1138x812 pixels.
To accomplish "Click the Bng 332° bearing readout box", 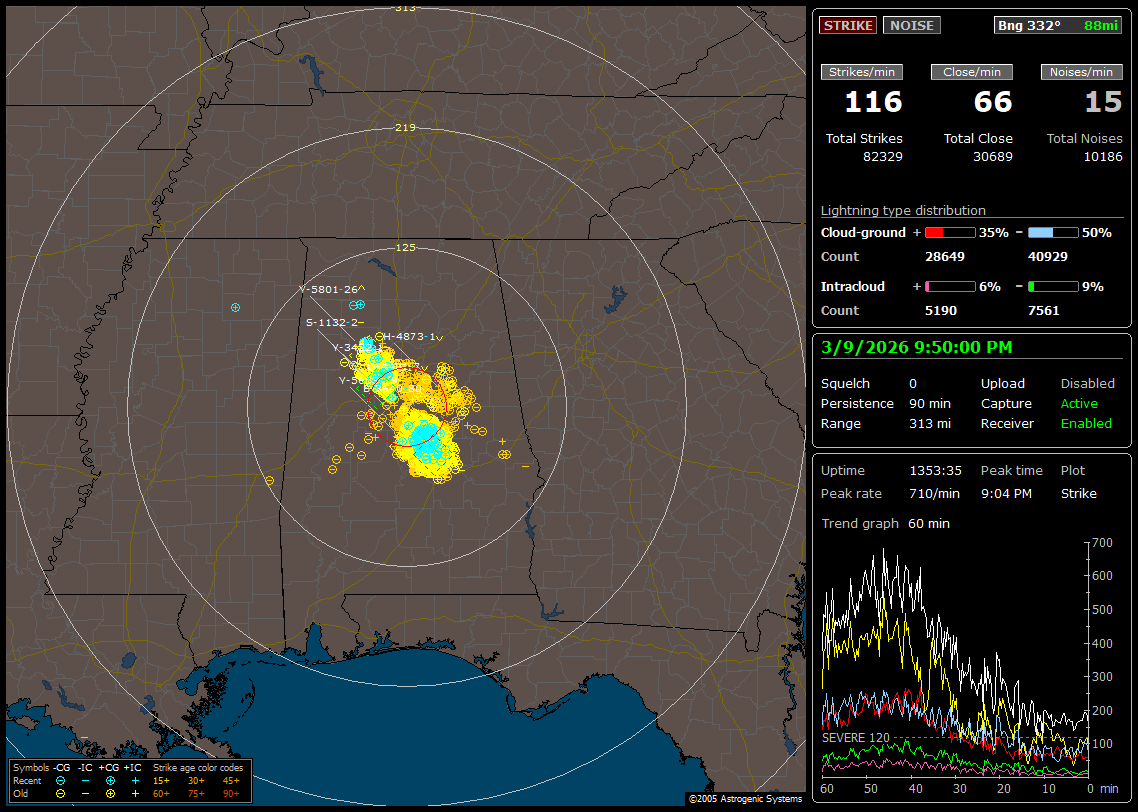I will [x=1057, y=26].
